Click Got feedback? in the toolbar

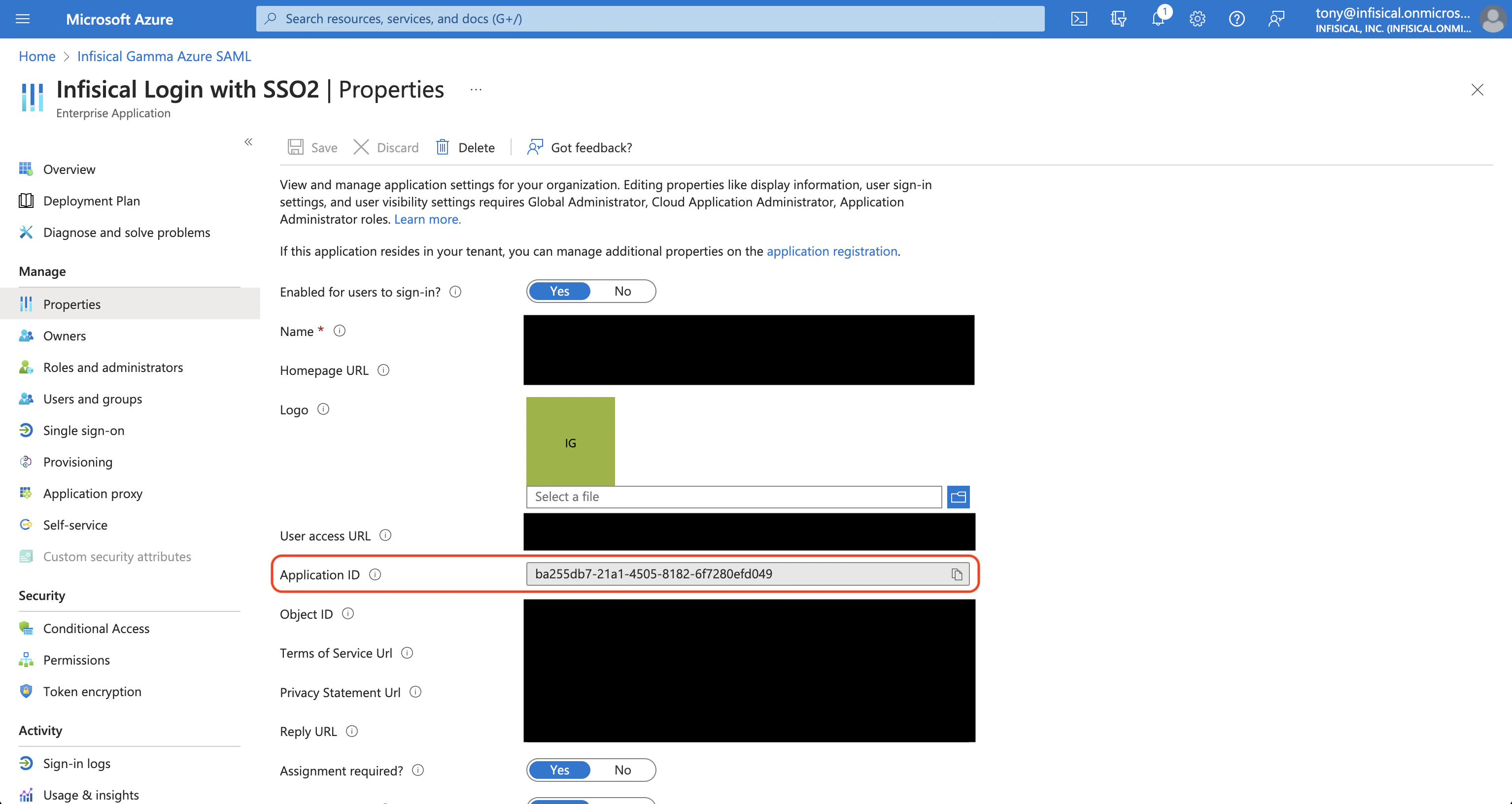[580, 147]
